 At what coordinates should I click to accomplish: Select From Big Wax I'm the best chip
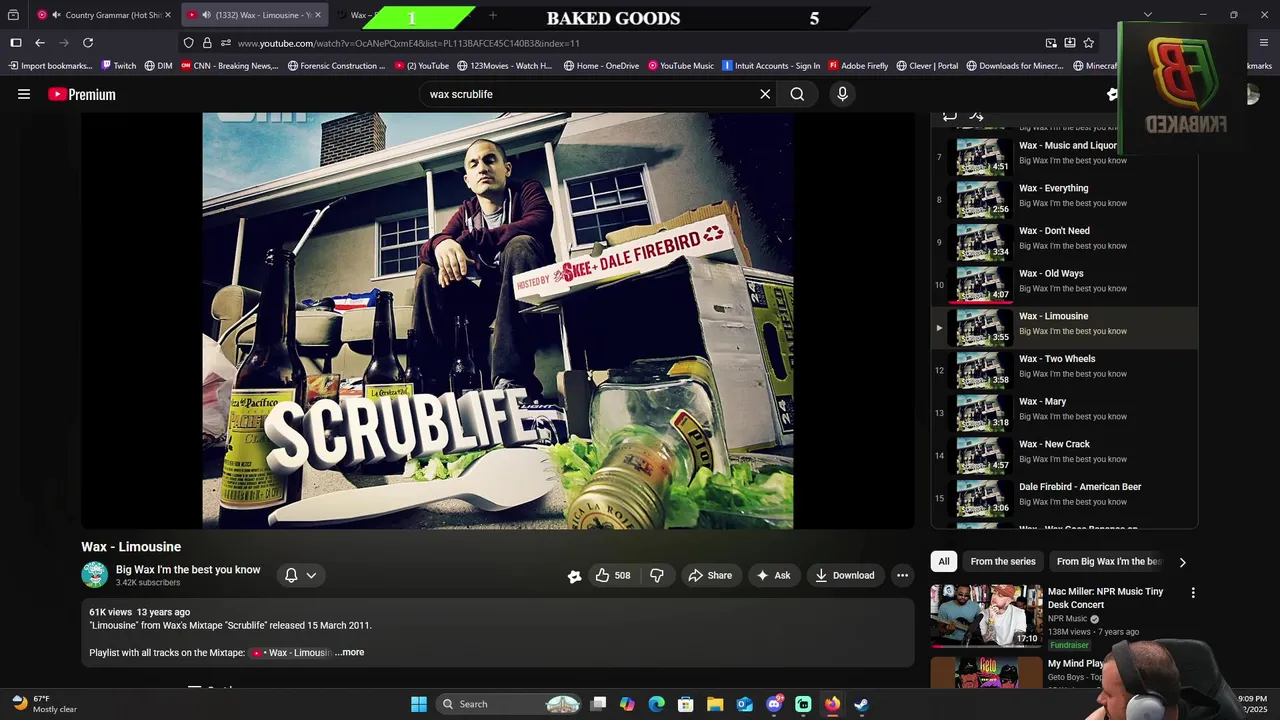tap(1109, 561)
